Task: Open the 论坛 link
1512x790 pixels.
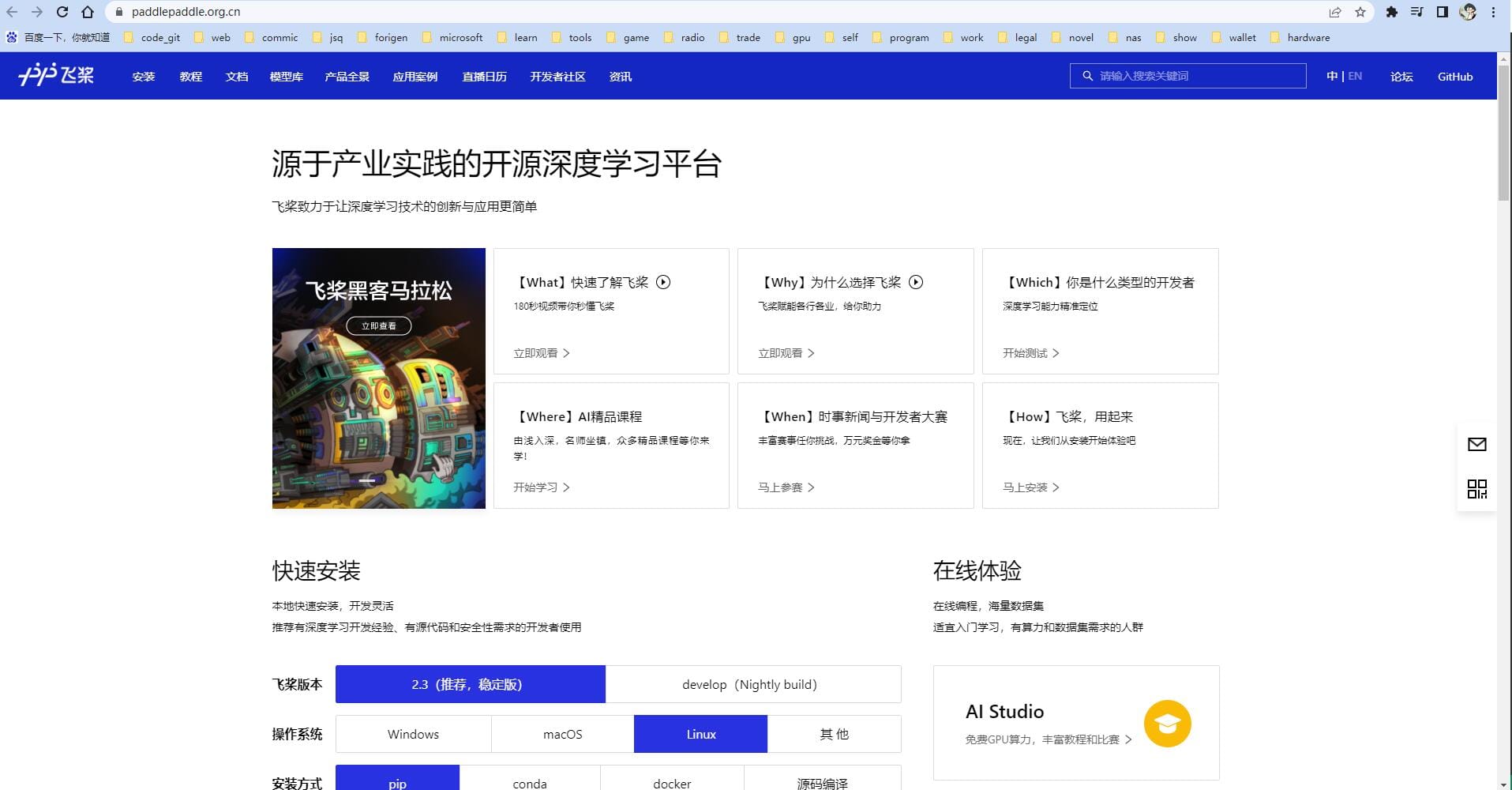Action: click(1401, 77)
